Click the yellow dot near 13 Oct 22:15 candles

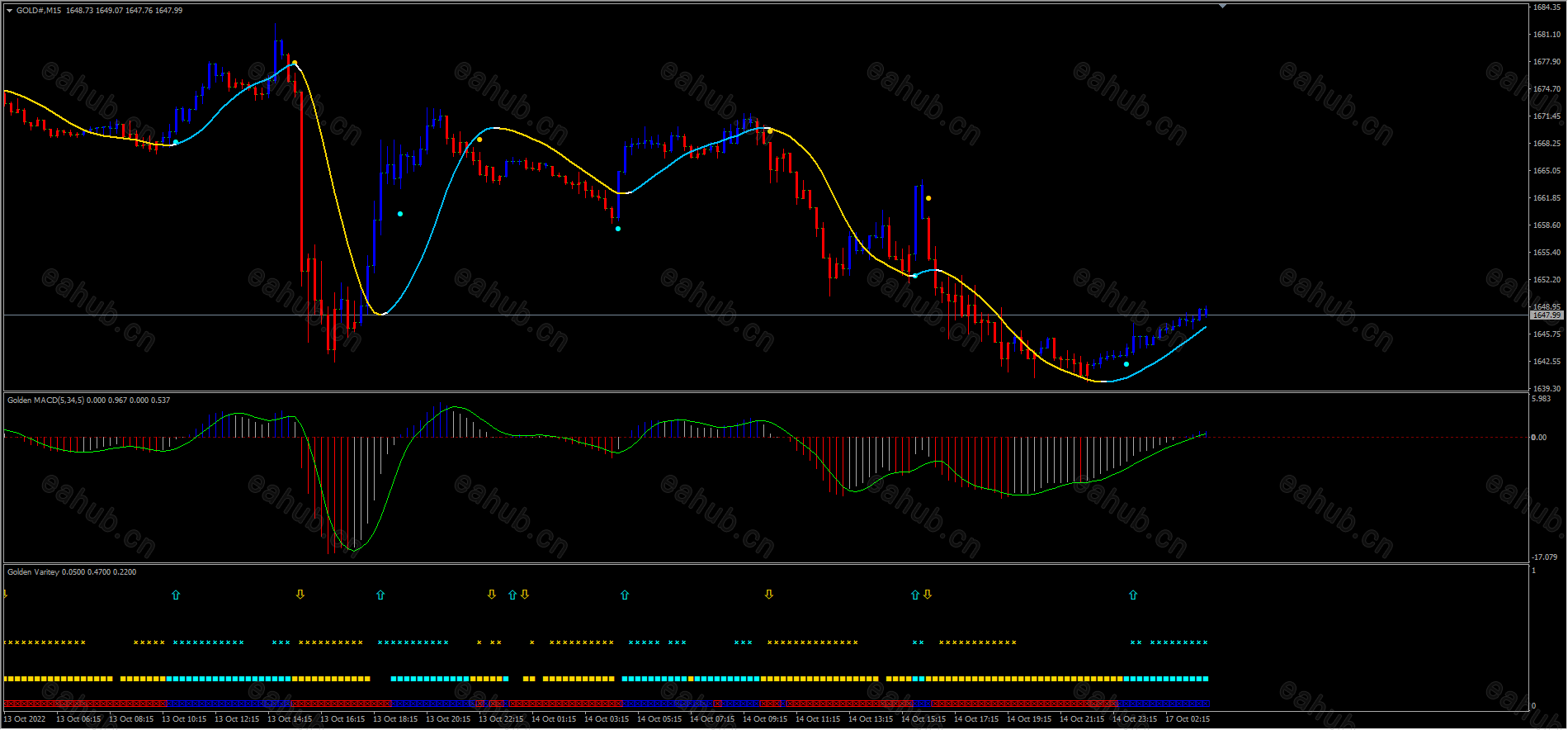click(479, 140)
